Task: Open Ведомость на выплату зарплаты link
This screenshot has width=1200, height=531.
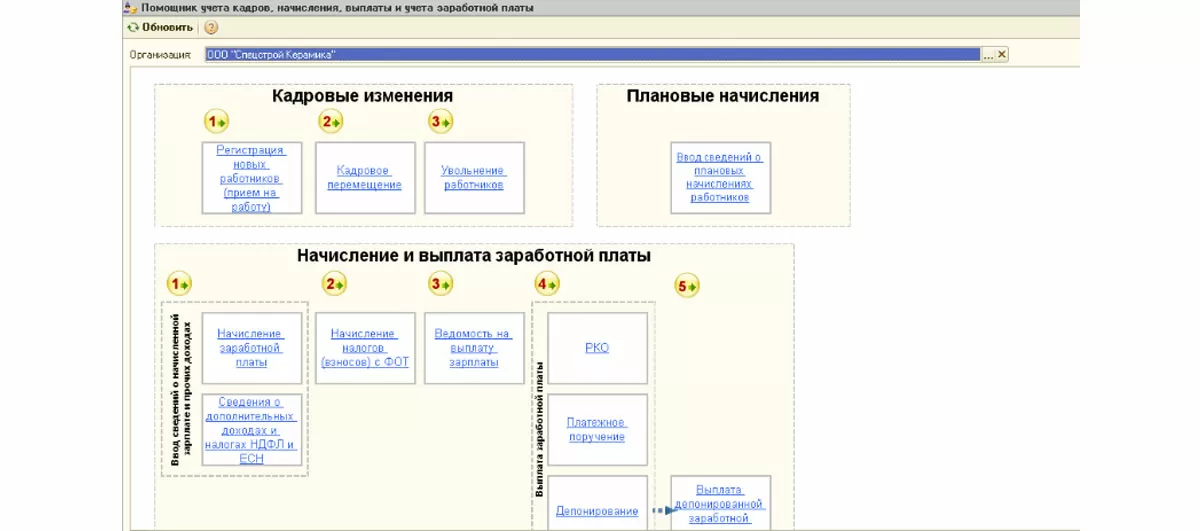Action: click(473, 348)
